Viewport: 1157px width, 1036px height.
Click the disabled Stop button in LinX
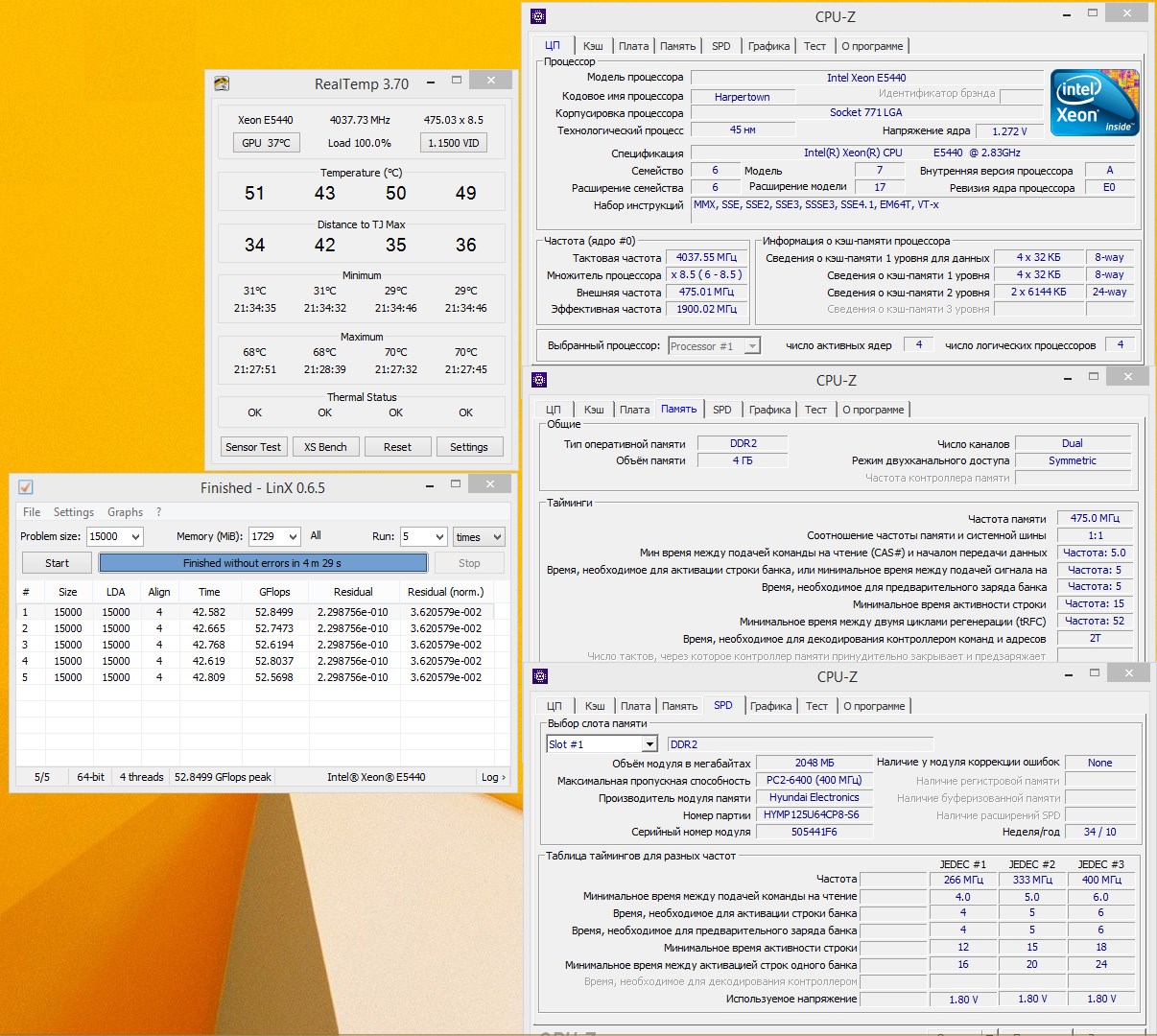coord(469,563)
